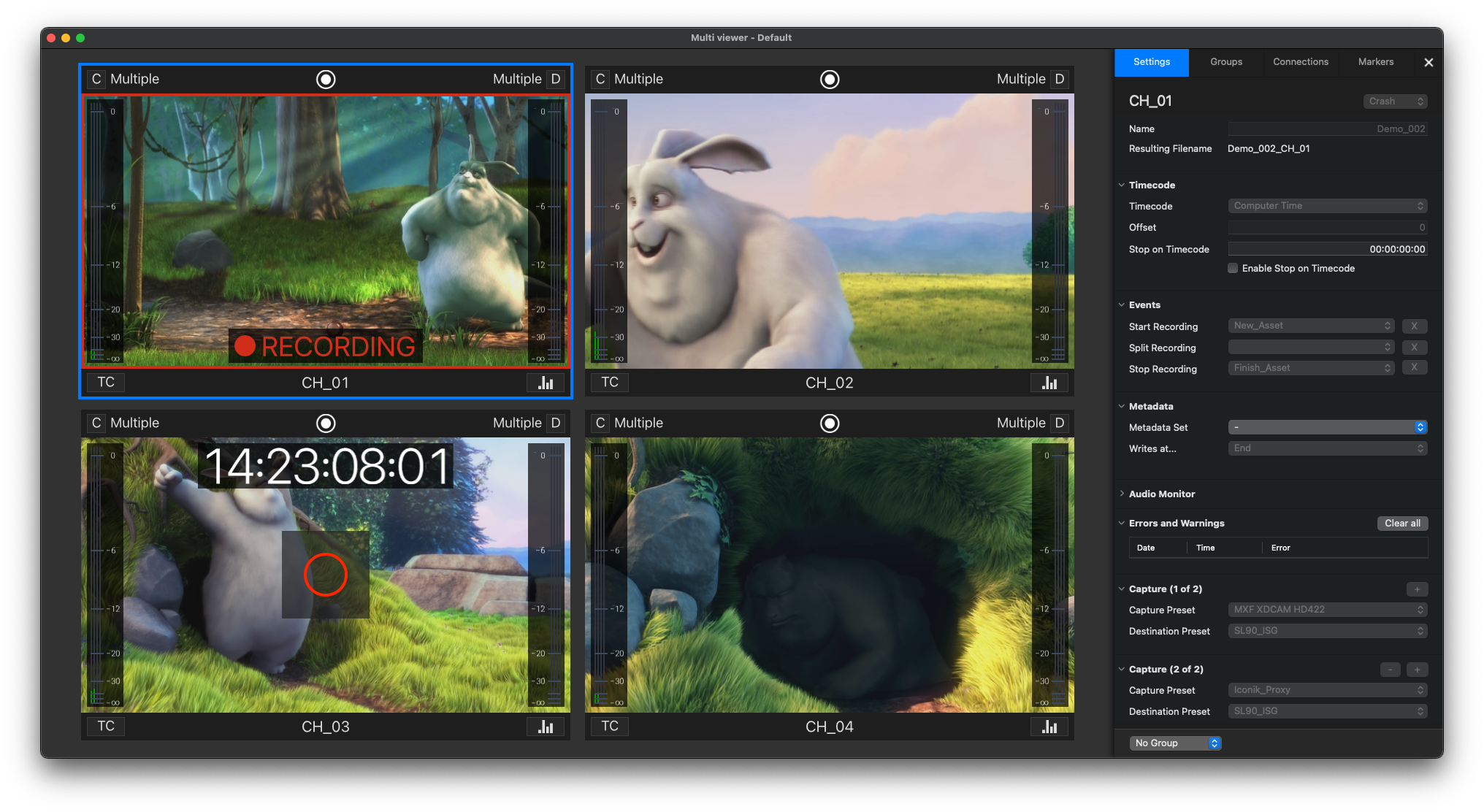Switch to the Markers tab
This screenshot has height=812, width=1484.
tap(1376, 62)
